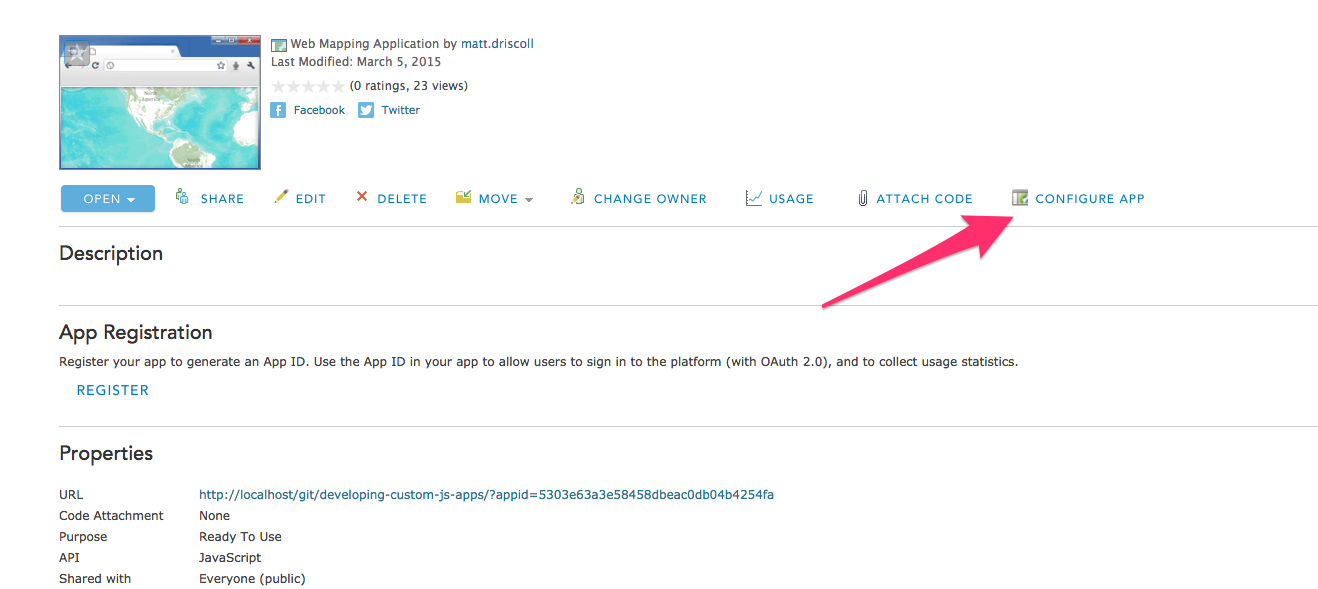
Task: Click the 'Code Attachment' property label
Action: tap(111, 516)
